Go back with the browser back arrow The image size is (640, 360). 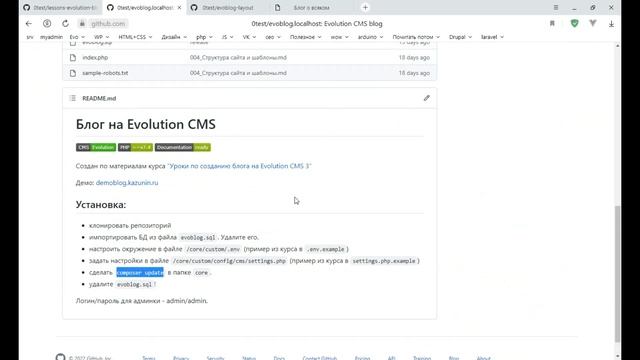29,24
